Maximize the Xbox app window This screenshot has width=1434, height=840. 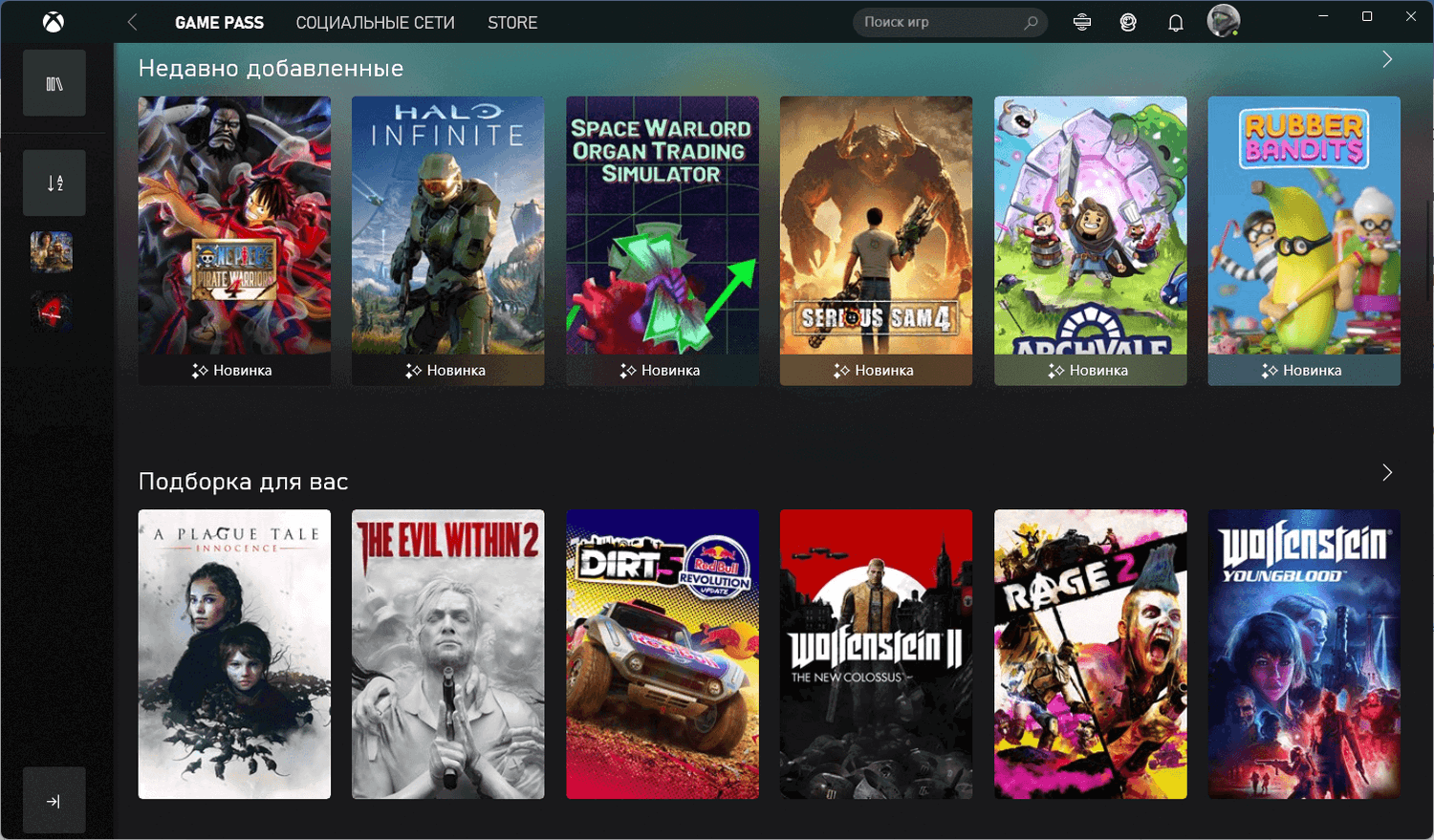1367,16
